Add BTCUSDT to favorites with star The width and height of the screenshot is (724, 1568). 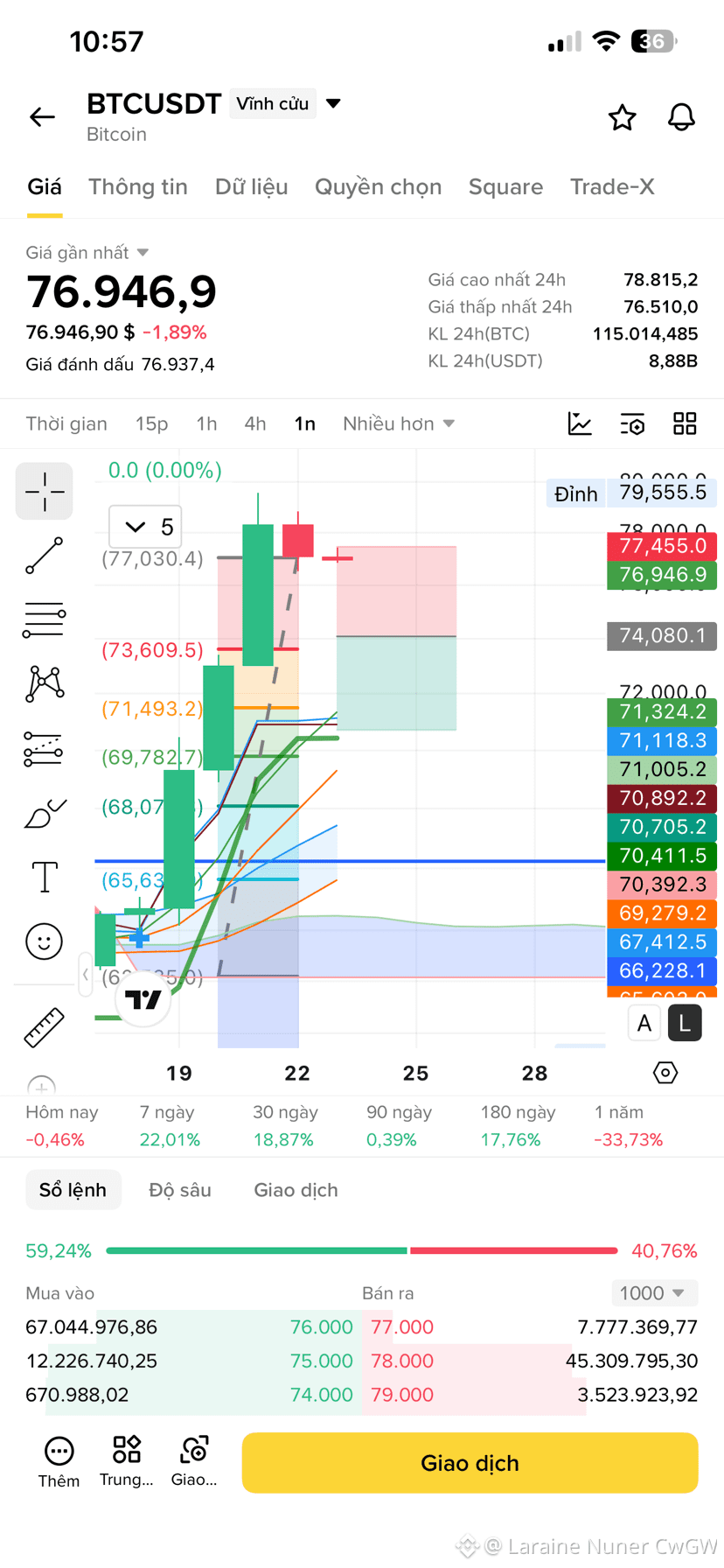coord(622,117)
